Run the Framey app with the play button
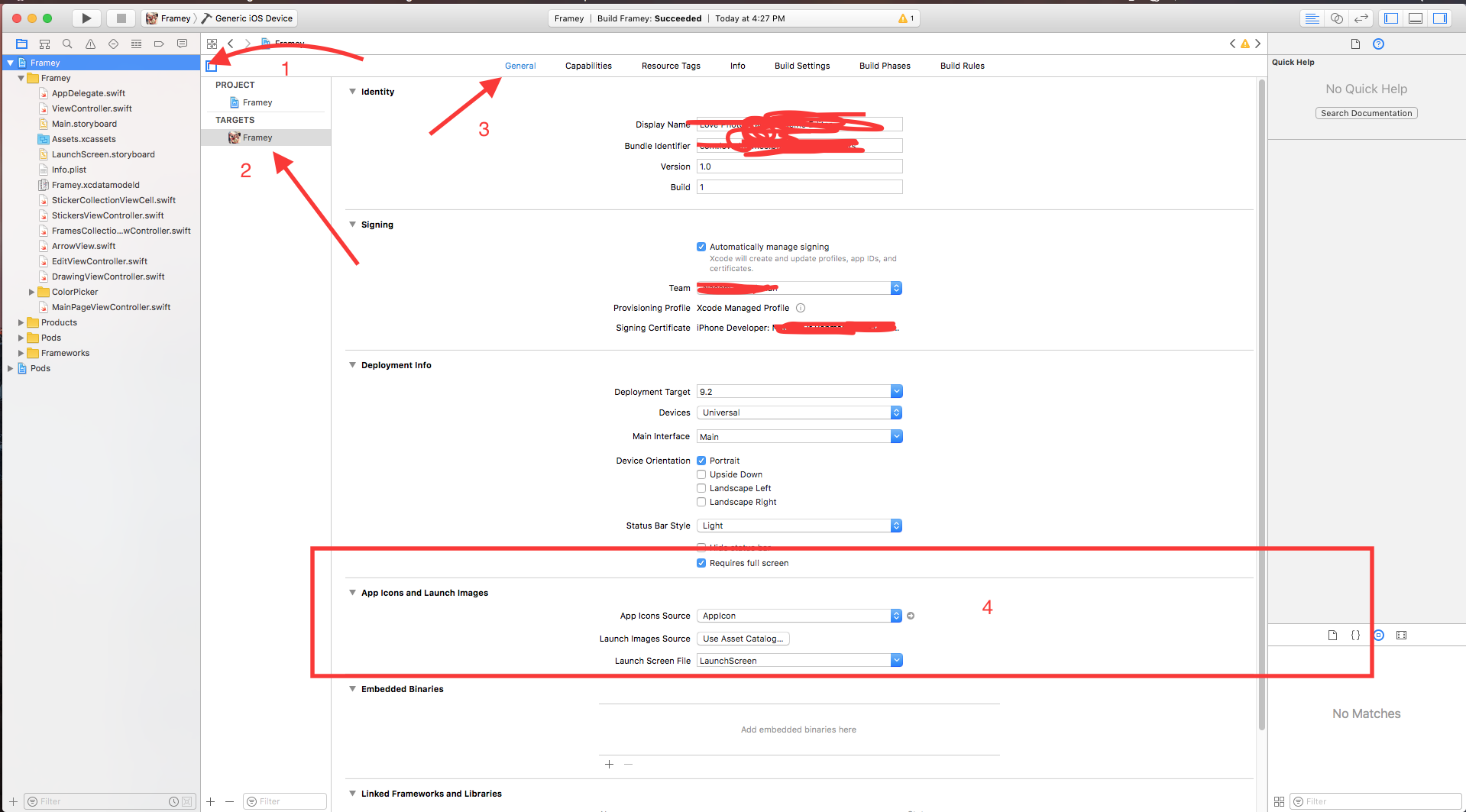Viewport: 1466px width, 812px height. [x=86, y=18]
